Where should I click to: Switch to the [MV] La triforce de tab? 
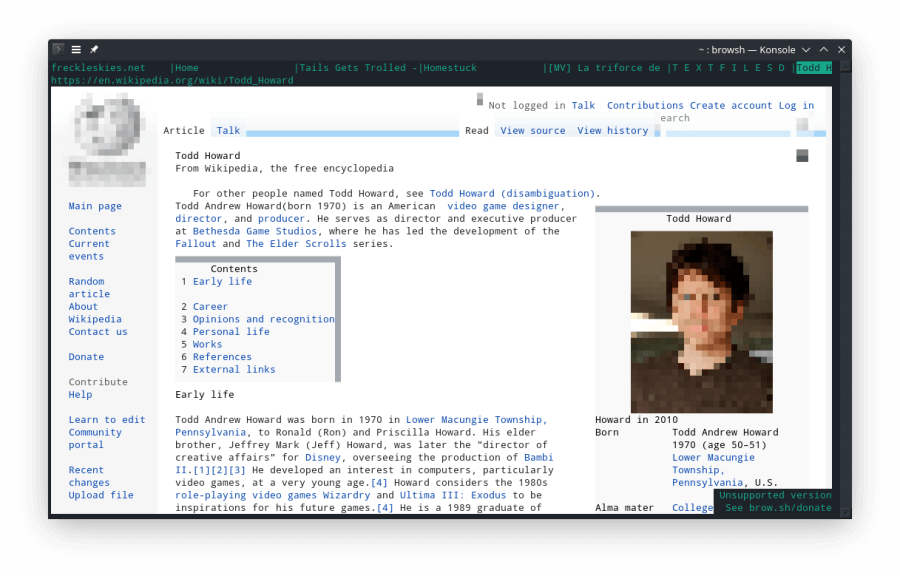click(x=604, y=68)
